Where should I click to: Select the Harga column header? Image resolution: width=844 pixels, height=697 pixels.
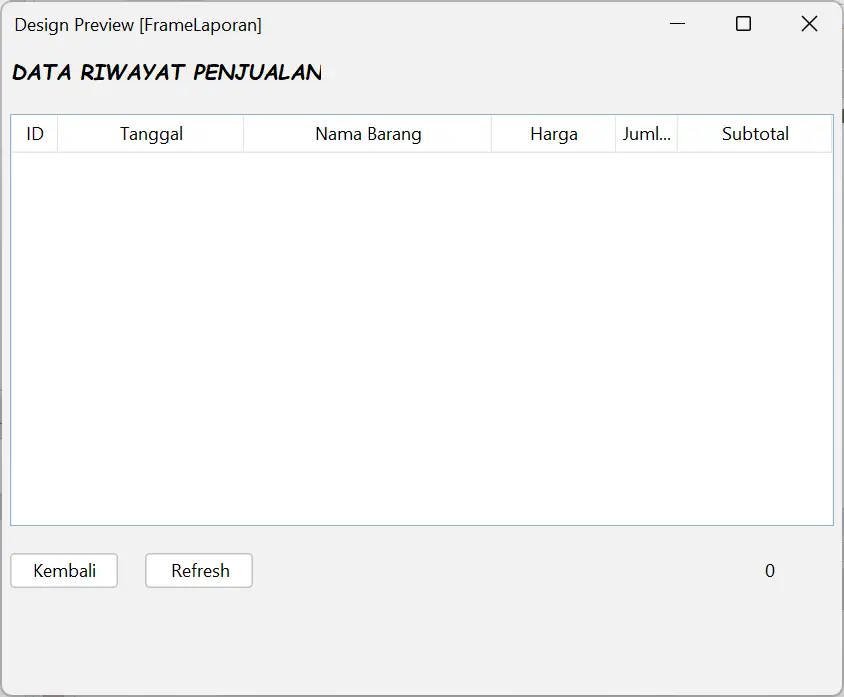[553, 134]
